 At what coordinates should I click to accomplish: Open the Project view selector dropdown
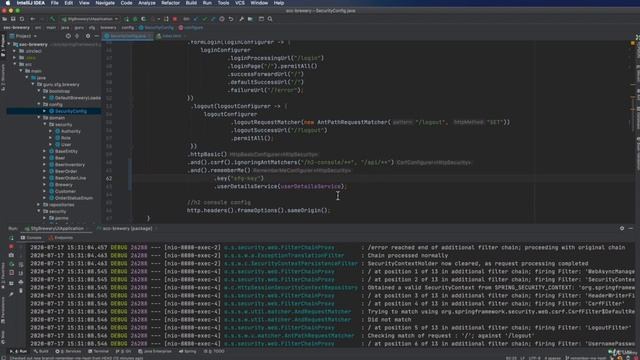[23, 36]
